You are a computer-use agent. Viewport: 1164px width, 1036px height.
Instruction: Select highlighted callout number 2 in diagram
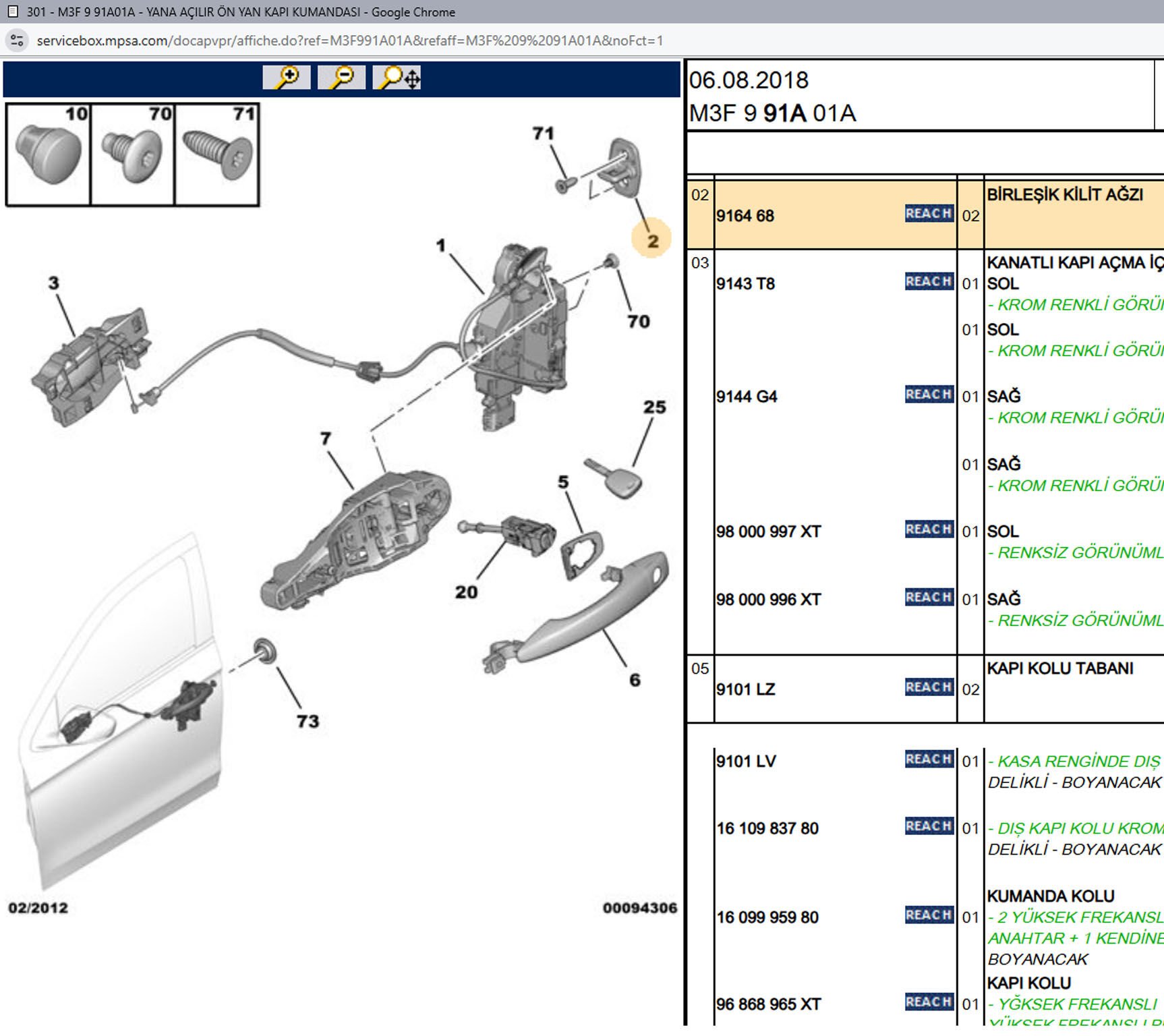(x=651, y=240)
